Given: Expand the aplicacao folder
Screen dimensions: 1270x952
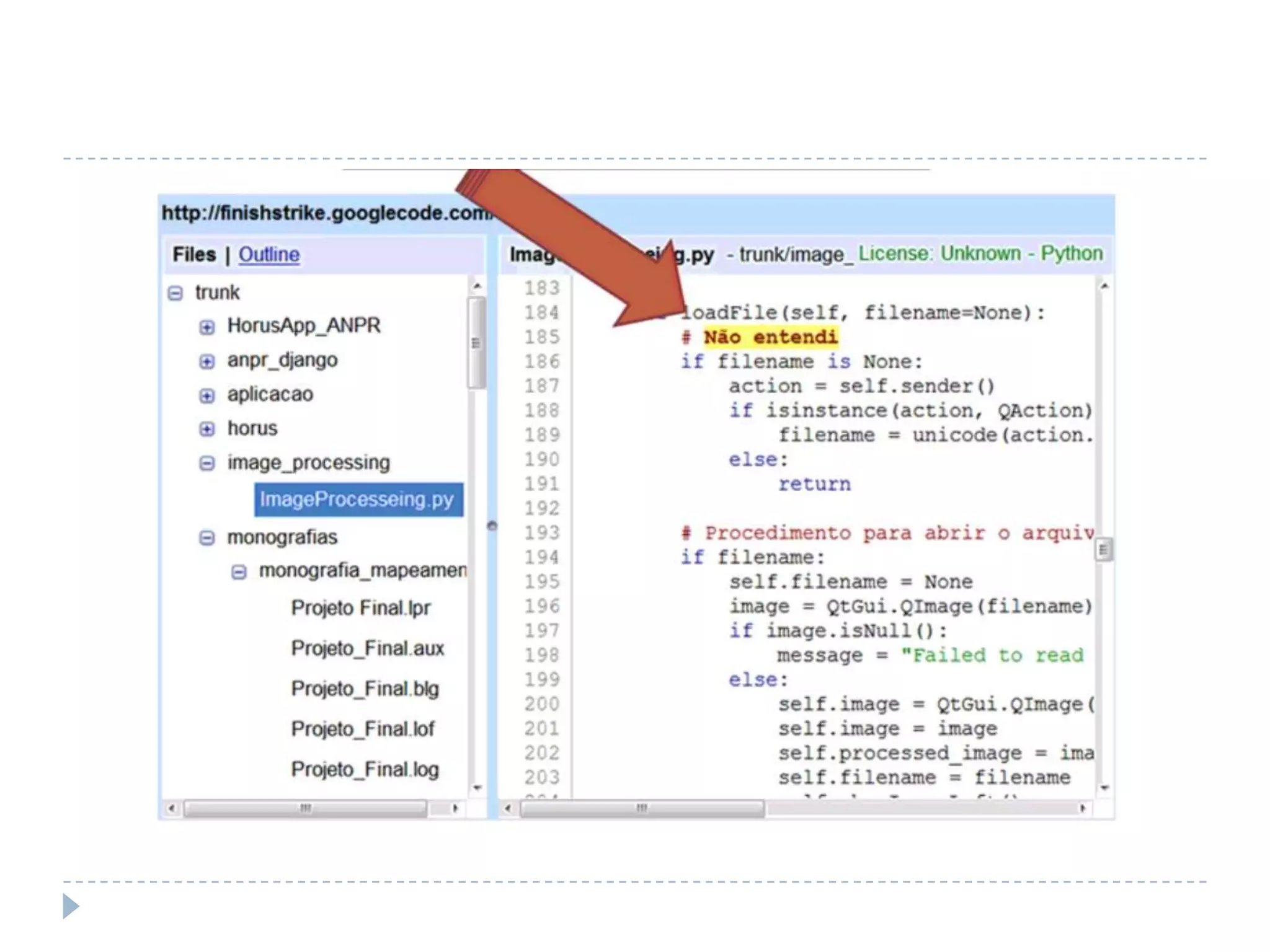Looking at the screenshot, I should (207, 395).
